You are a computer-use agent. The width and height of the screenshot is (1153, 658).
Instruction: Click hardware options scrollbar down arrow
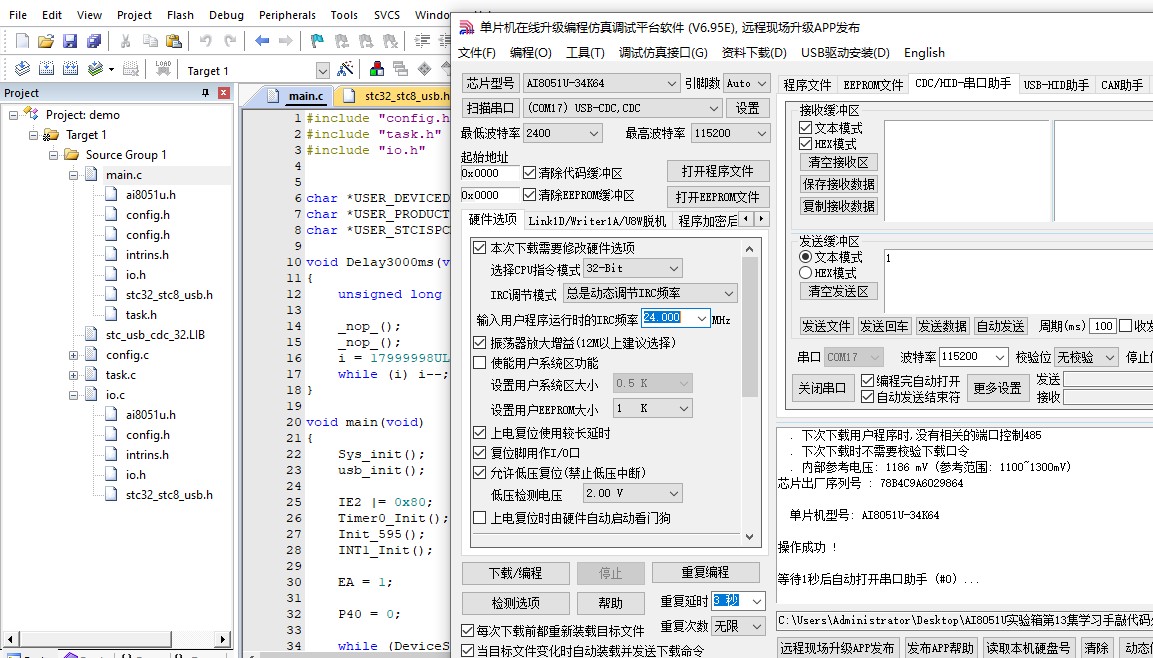[x=749, y=537]
